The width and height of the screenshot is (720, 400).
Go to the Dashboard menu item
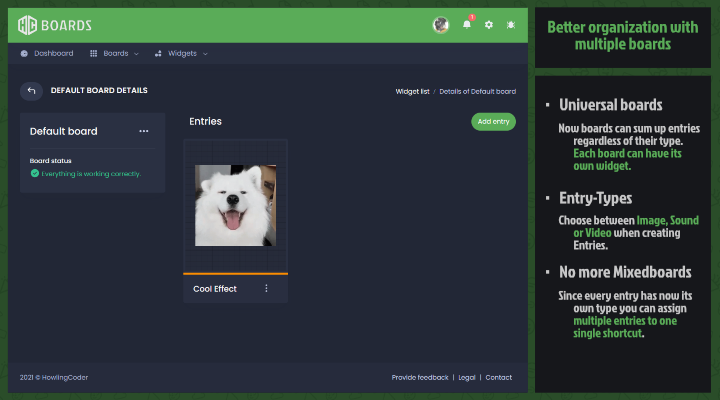click(x=47, y=53)
